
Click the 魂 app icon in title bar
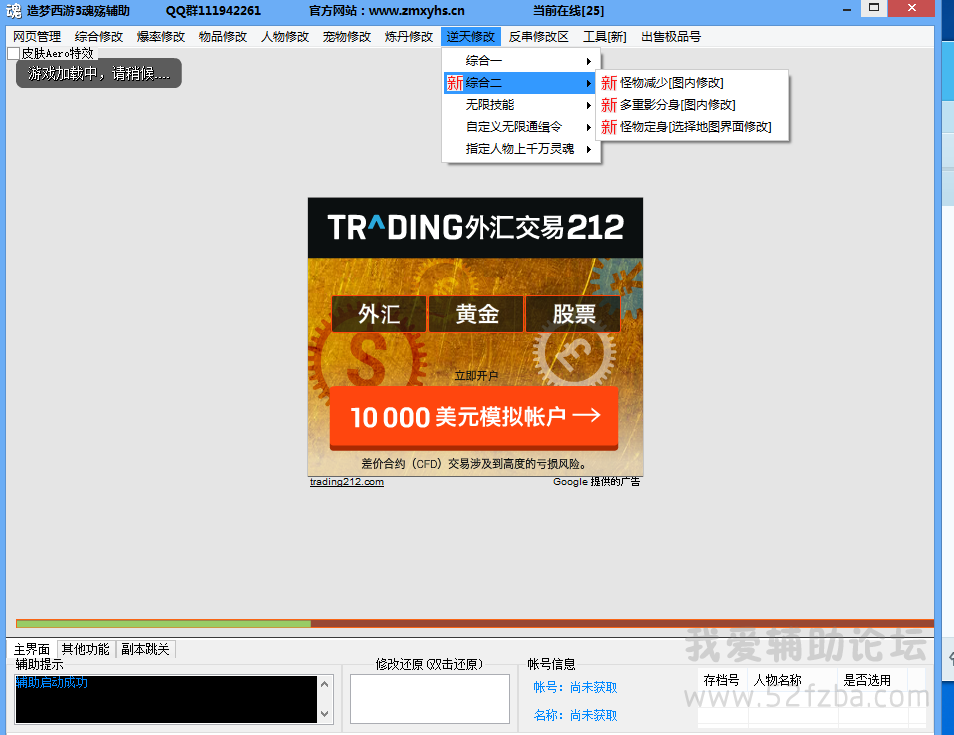(x=13, y=11)
